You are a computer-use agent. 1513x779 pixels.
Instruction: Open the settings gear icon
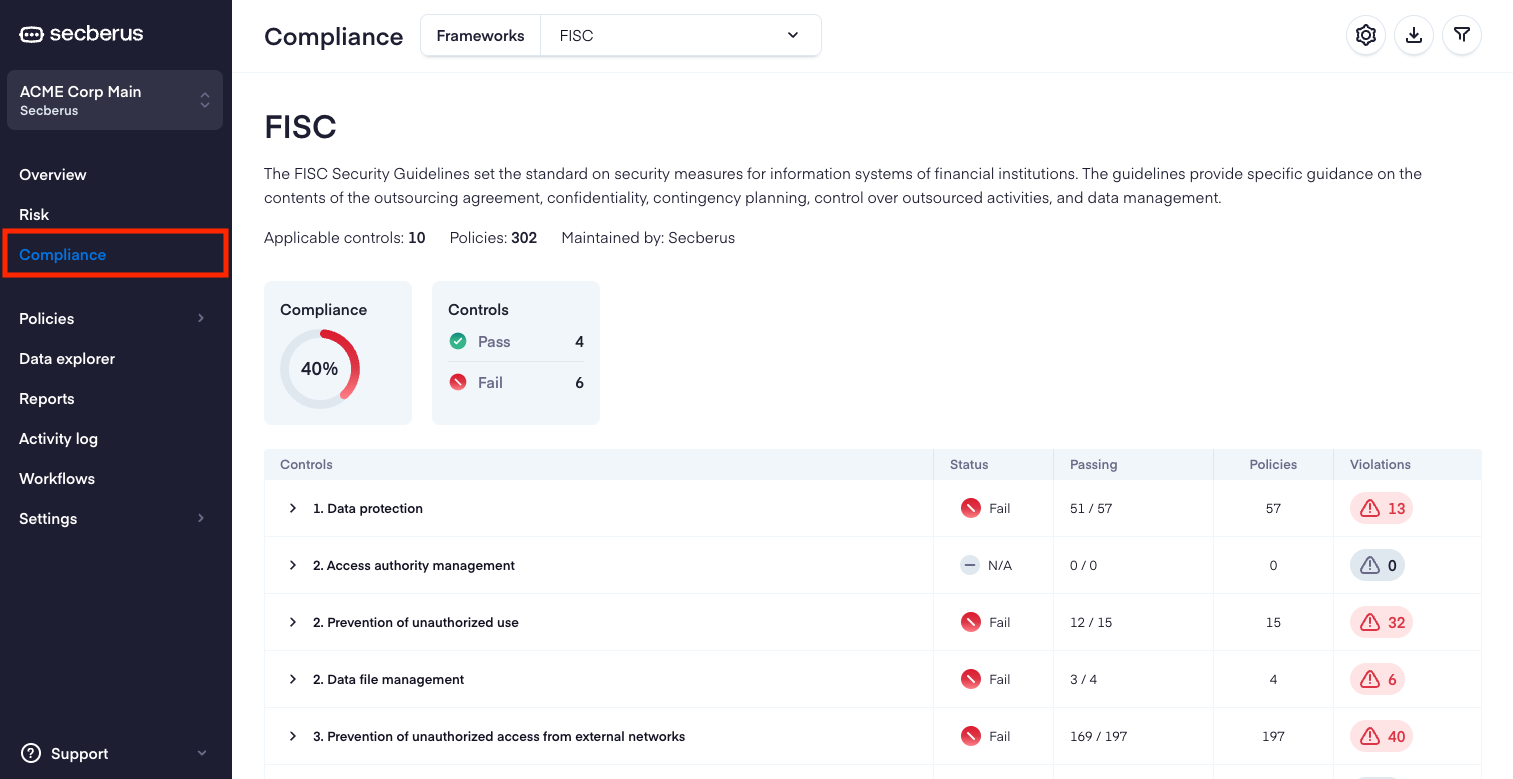(x=1366, y=36)
